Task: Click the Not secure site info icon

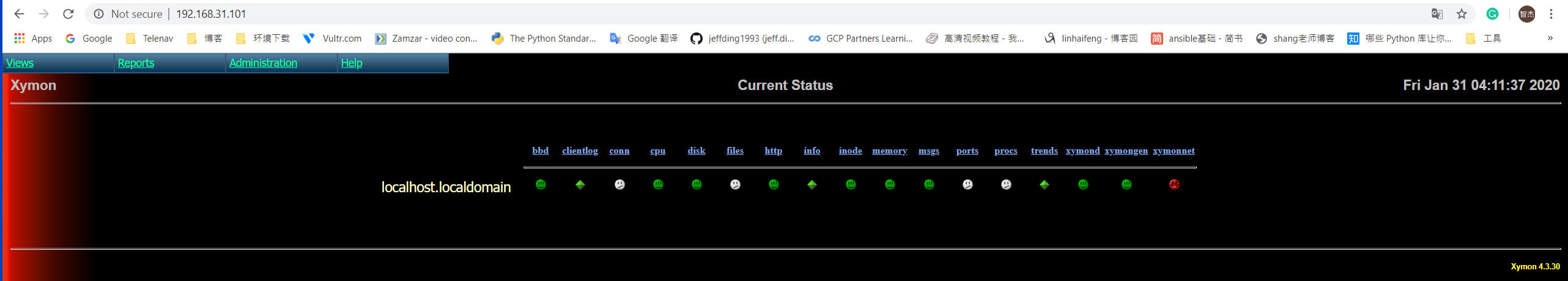Action: (98, 13)
